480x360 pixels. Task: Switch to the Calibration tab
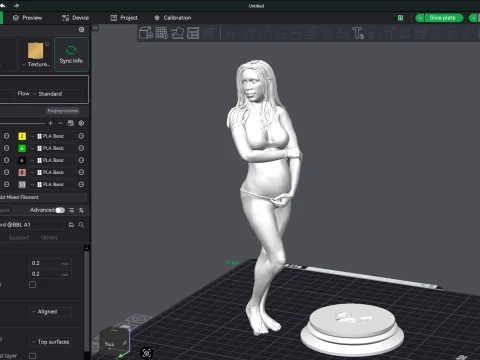(173, 18)
